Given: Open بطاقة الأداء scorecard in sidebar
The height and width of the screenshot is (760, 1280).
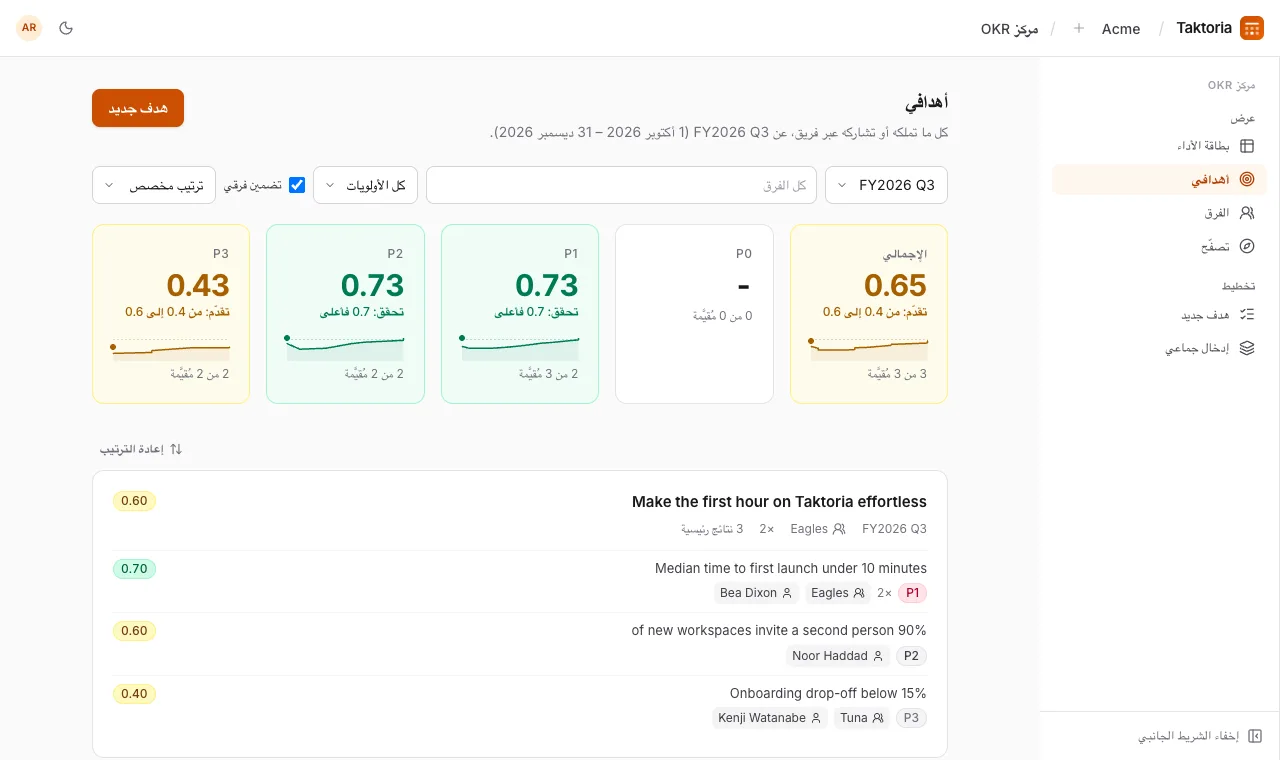Looking at the screenshot, I should point(1159,146).
